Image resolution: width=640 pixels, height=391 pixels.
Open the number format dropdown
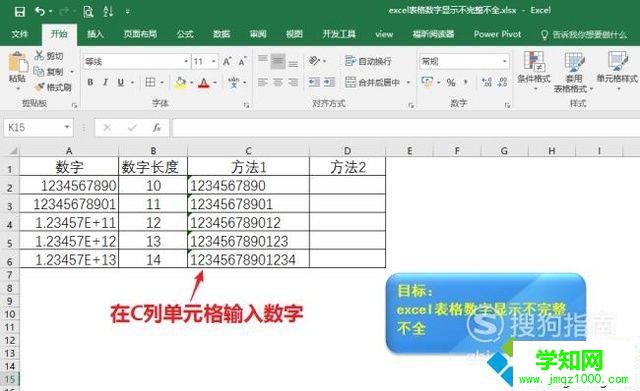[x=504, y=62]
